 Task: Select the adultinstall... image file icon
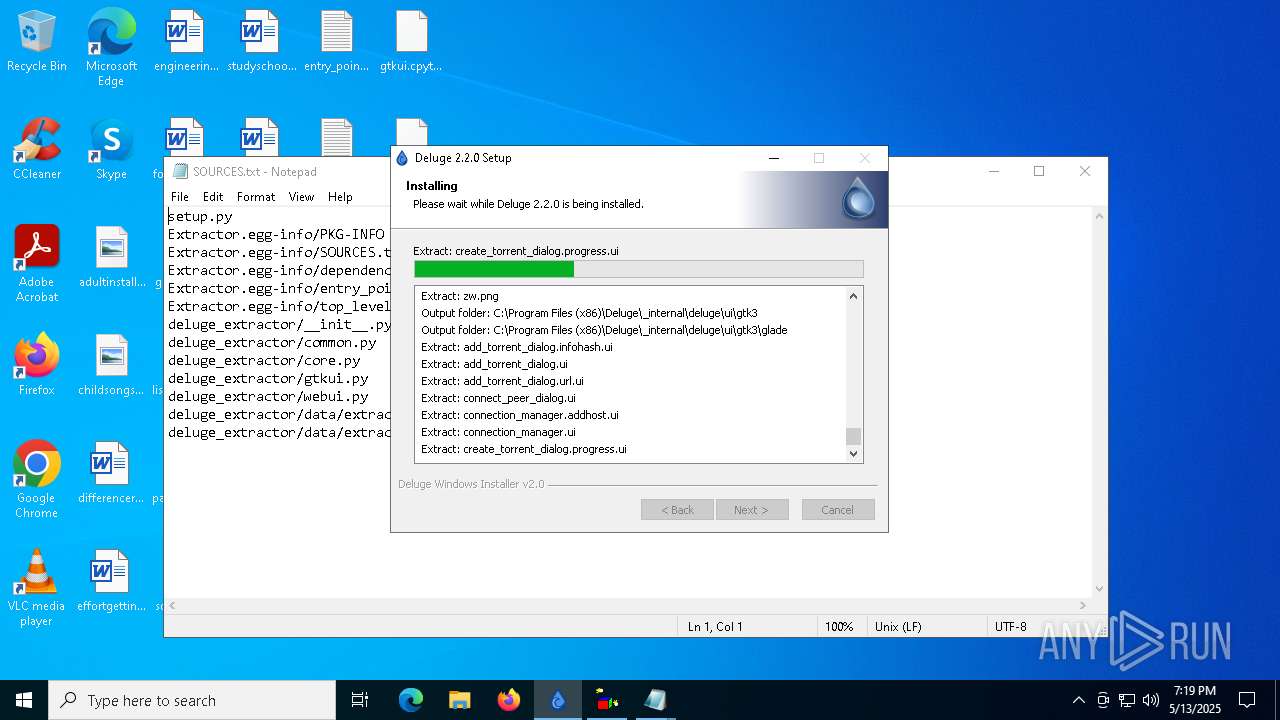111,258
